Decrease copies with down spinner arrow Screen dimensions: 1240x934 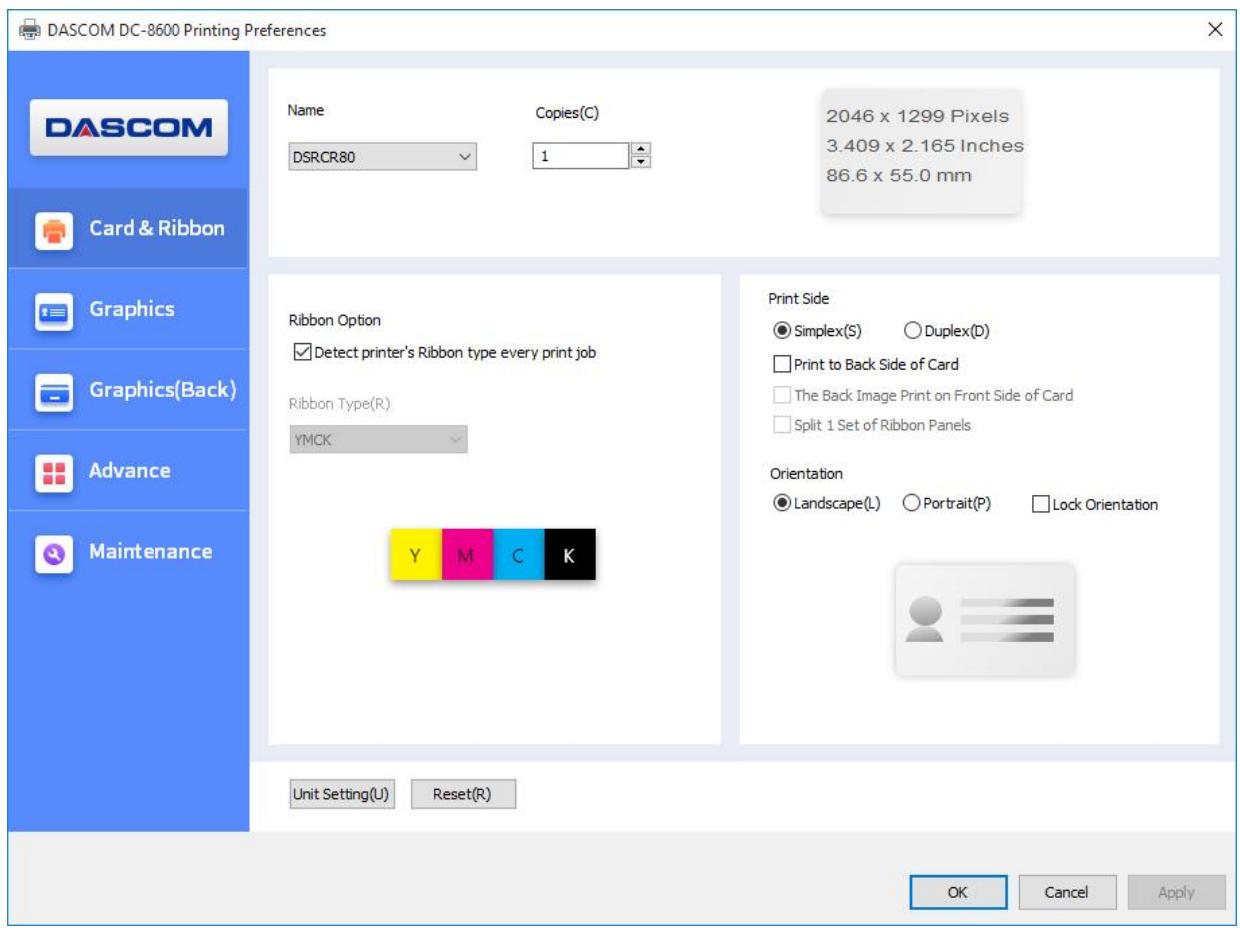[x=643, y=162]
